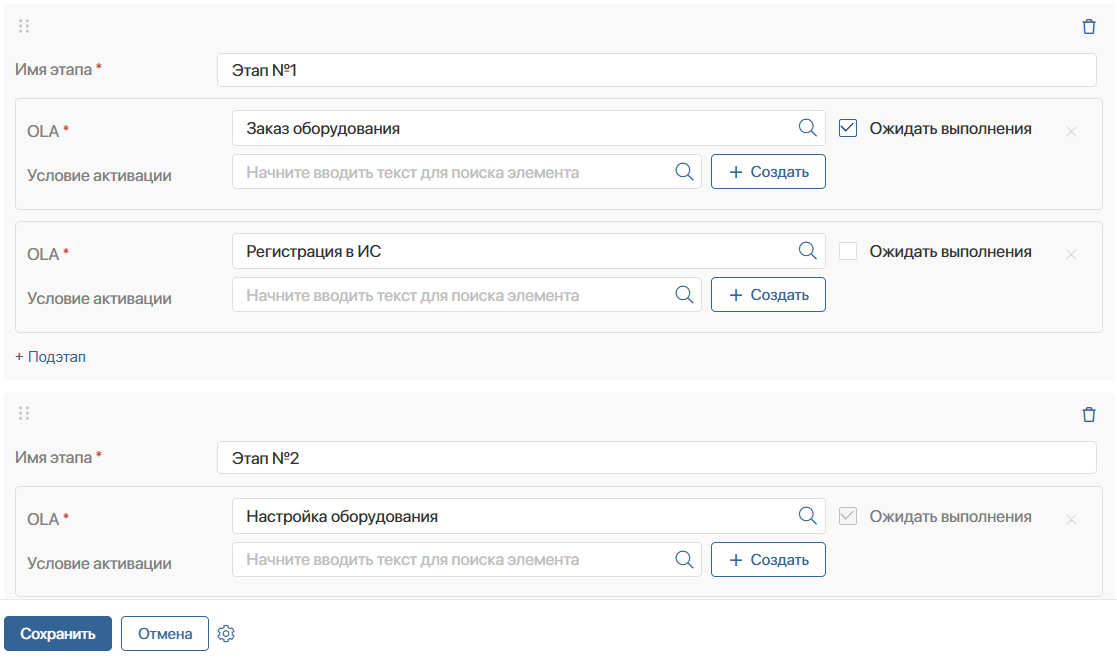Save the form with Сохранить
This screenshot has width=1117, height=662.
pos(58,633)
